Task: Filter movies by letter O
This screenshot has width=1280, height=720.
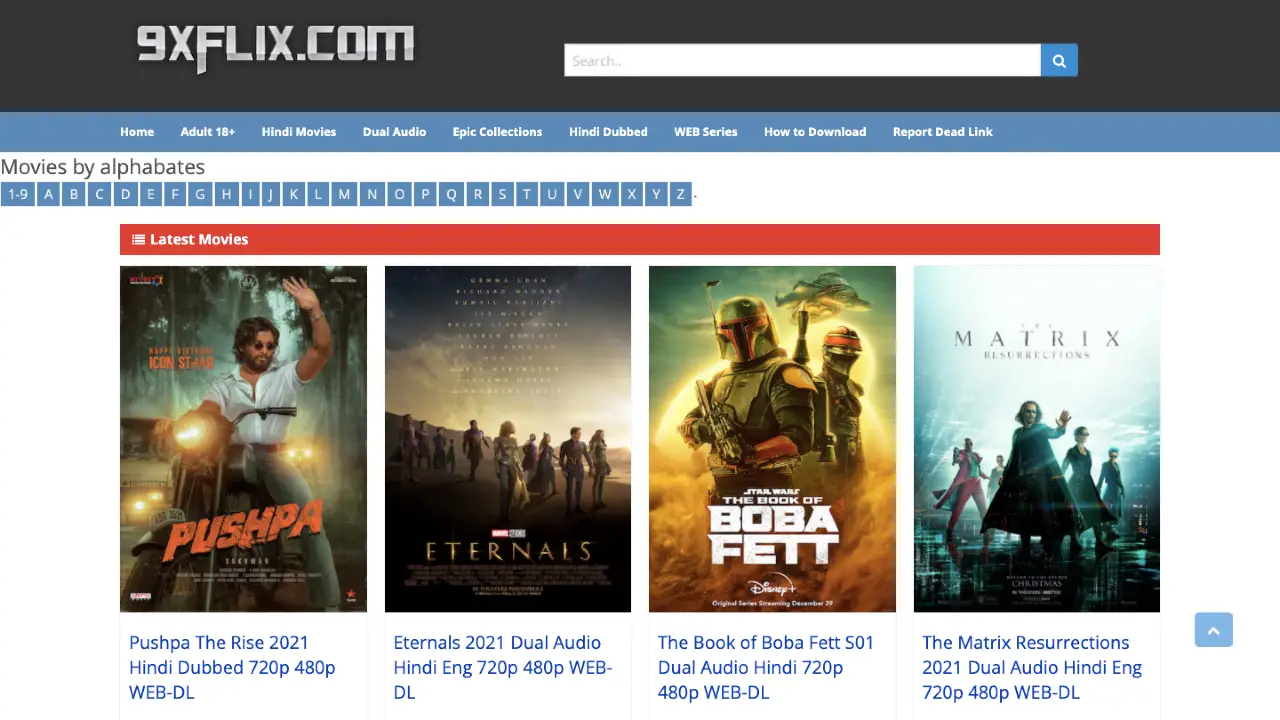Action: click(399, 194)
